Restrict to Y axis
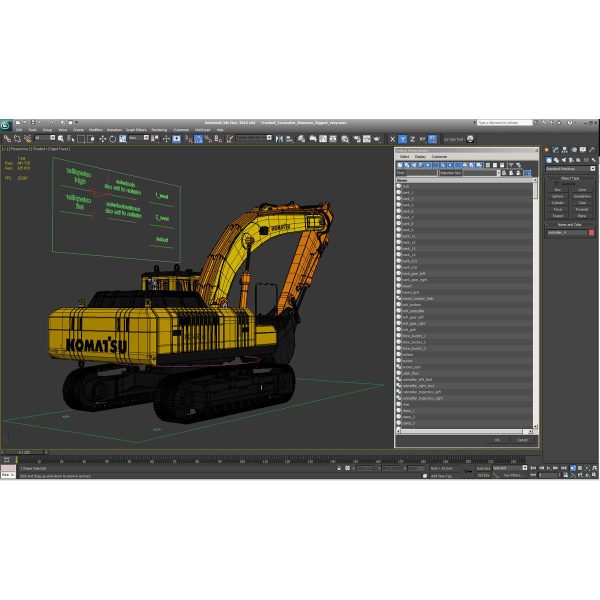This screenshot has width=600, height=600. point(403,139)
